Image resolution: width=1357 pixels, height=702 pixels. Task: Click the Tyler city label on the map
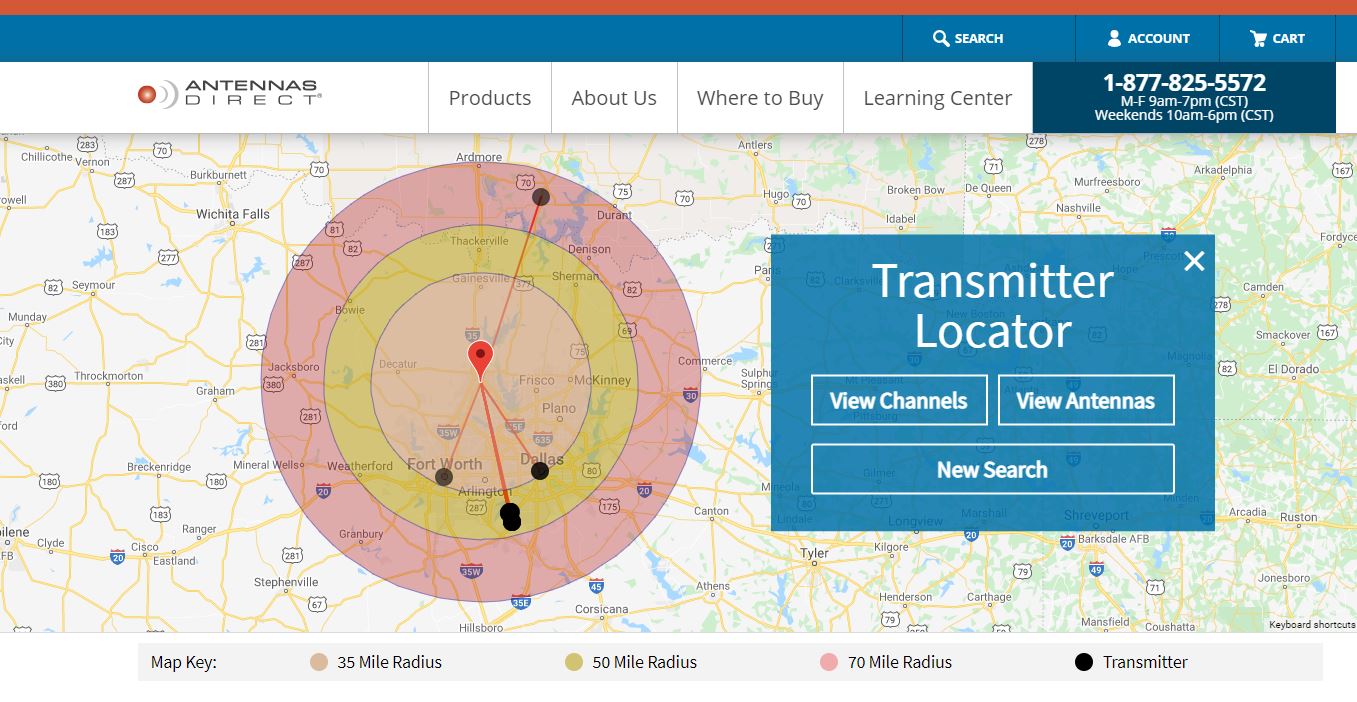814,553
